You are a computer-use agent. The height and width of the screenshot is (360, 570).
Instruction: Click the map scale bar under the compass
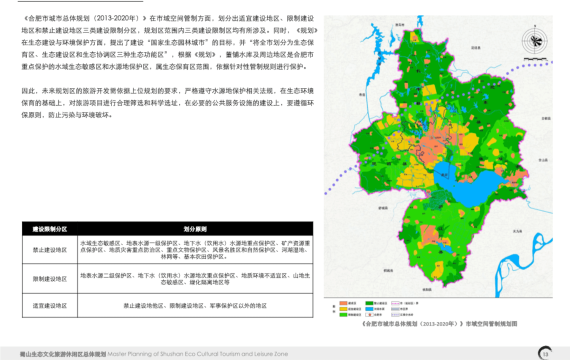(x=535, y=59)
